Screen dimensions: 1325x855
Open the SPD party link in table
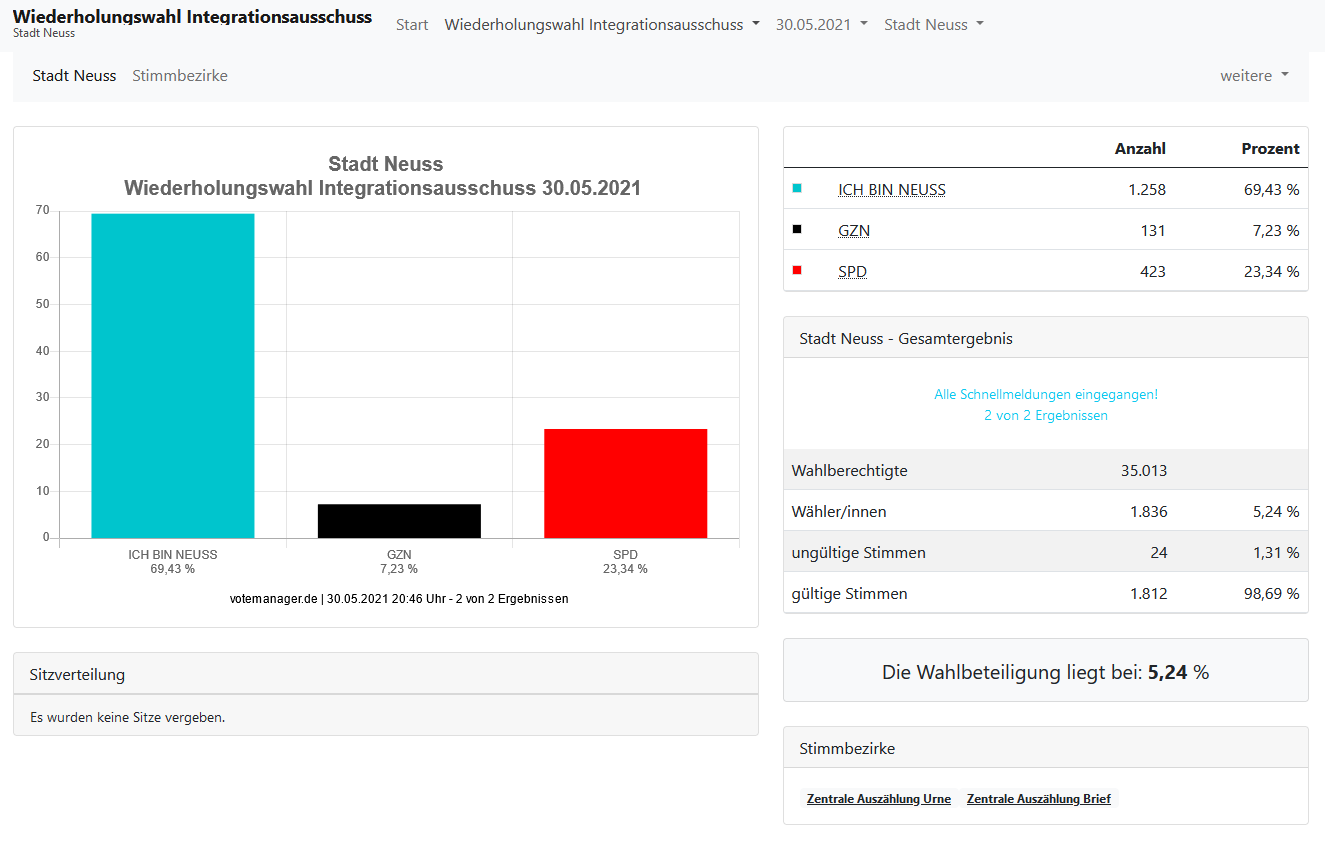[x=852, y=271]
